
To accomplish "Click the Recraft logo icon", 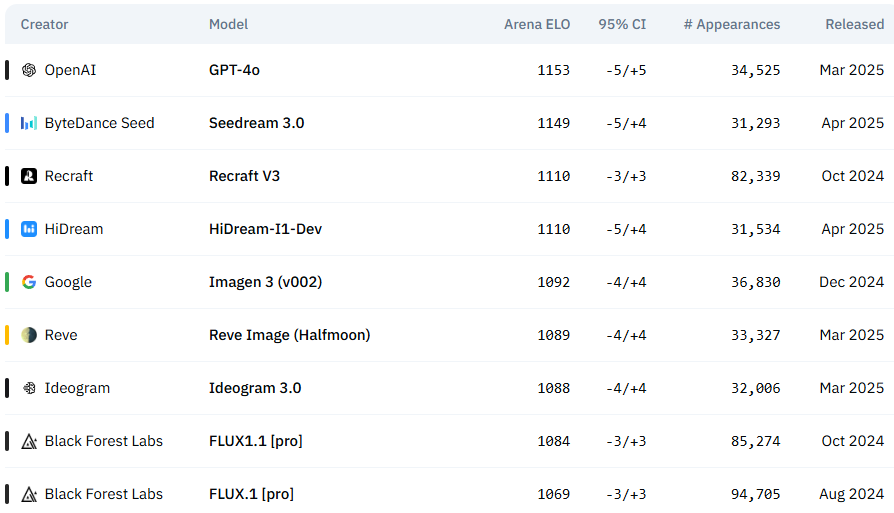I will (x=29, y=176).
